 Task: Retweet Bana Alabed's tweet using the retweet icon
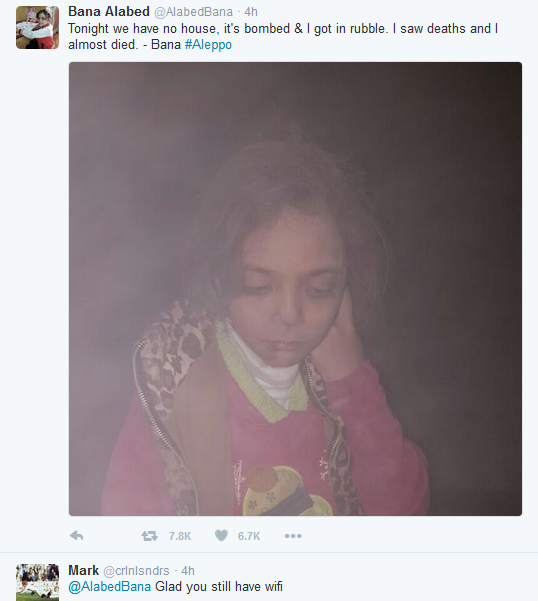click(x=149, y=535)
